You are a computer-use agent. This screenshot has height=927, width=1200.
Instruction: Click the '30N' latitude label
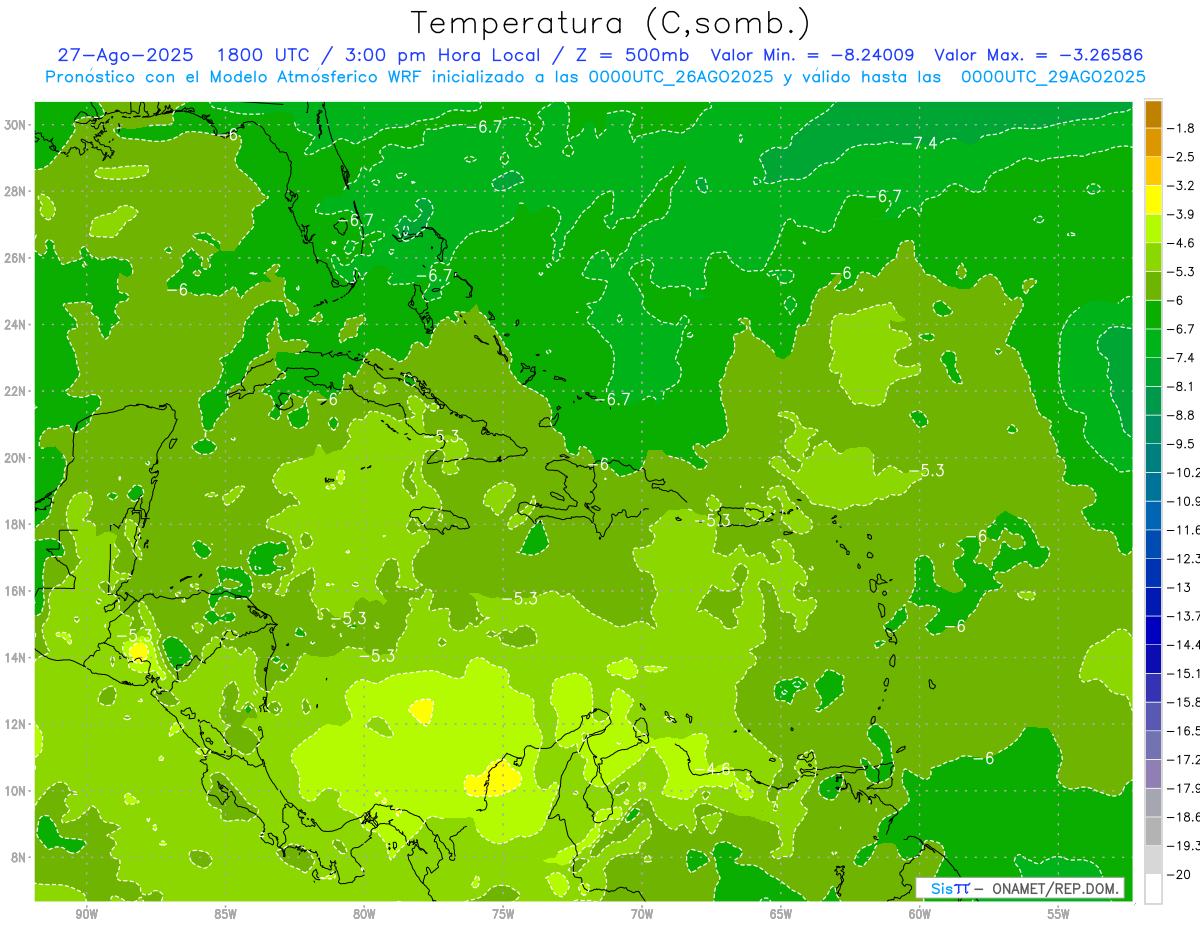16,125
